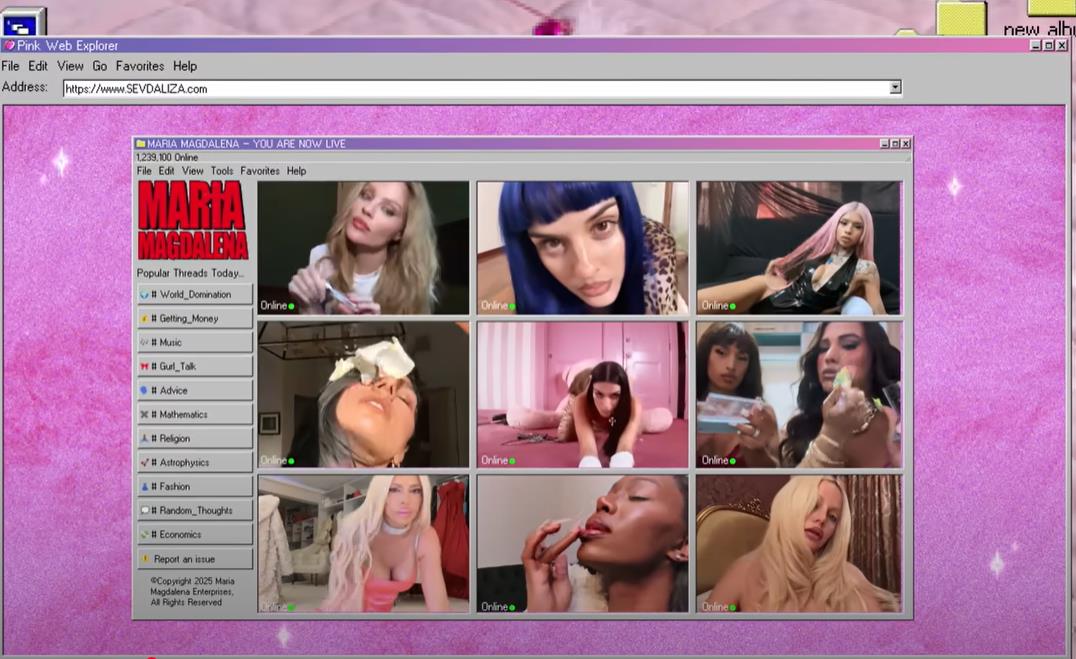Open the Favorites menu in Pink Web Explorer
The width and height of the screenshot is (1076, 659).
point(140,66)
